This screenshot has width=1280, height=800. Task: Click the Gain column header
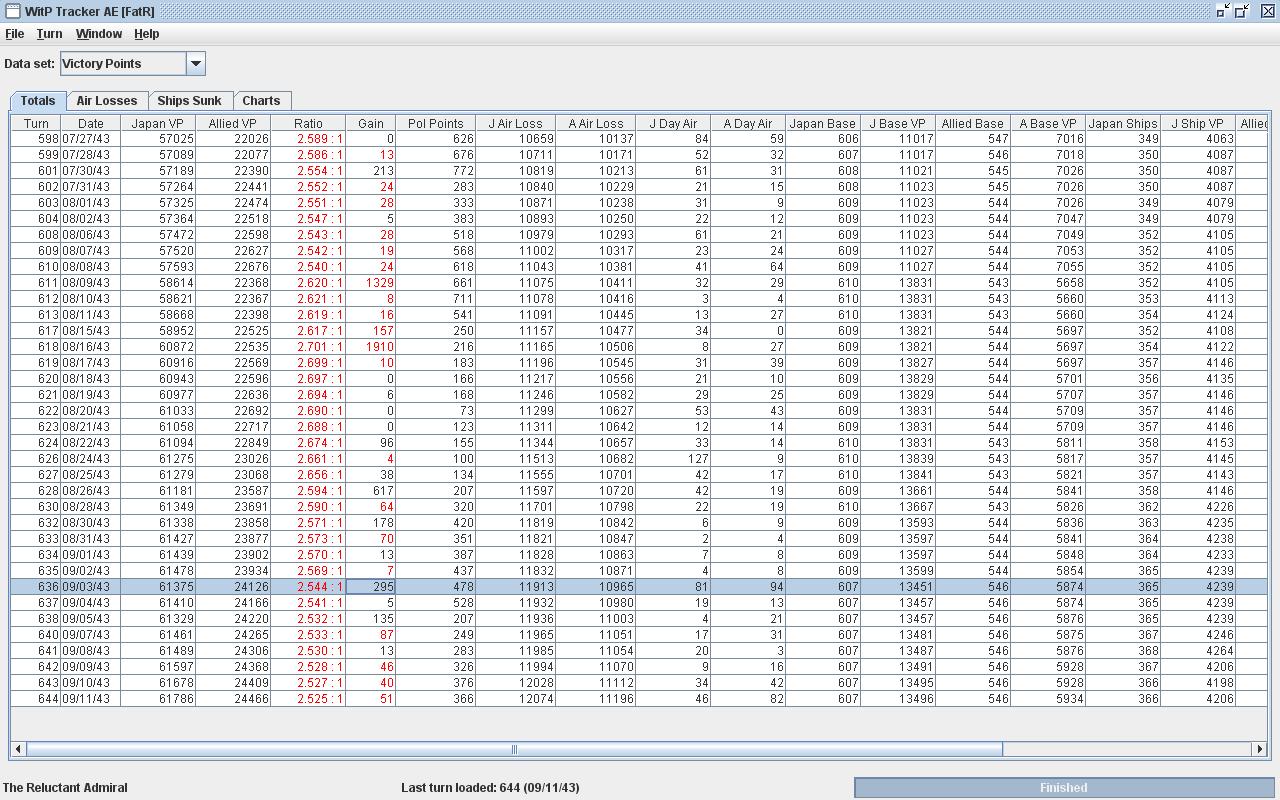(x=370, y=124)
